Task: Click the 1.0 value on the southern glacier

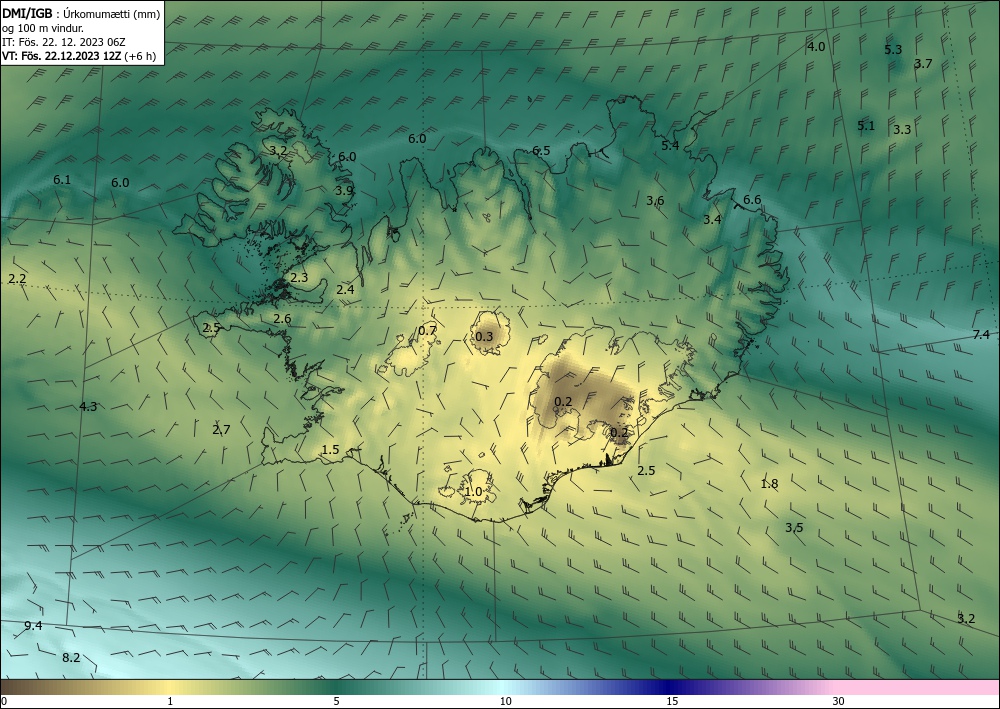Action: pos(473,492)
